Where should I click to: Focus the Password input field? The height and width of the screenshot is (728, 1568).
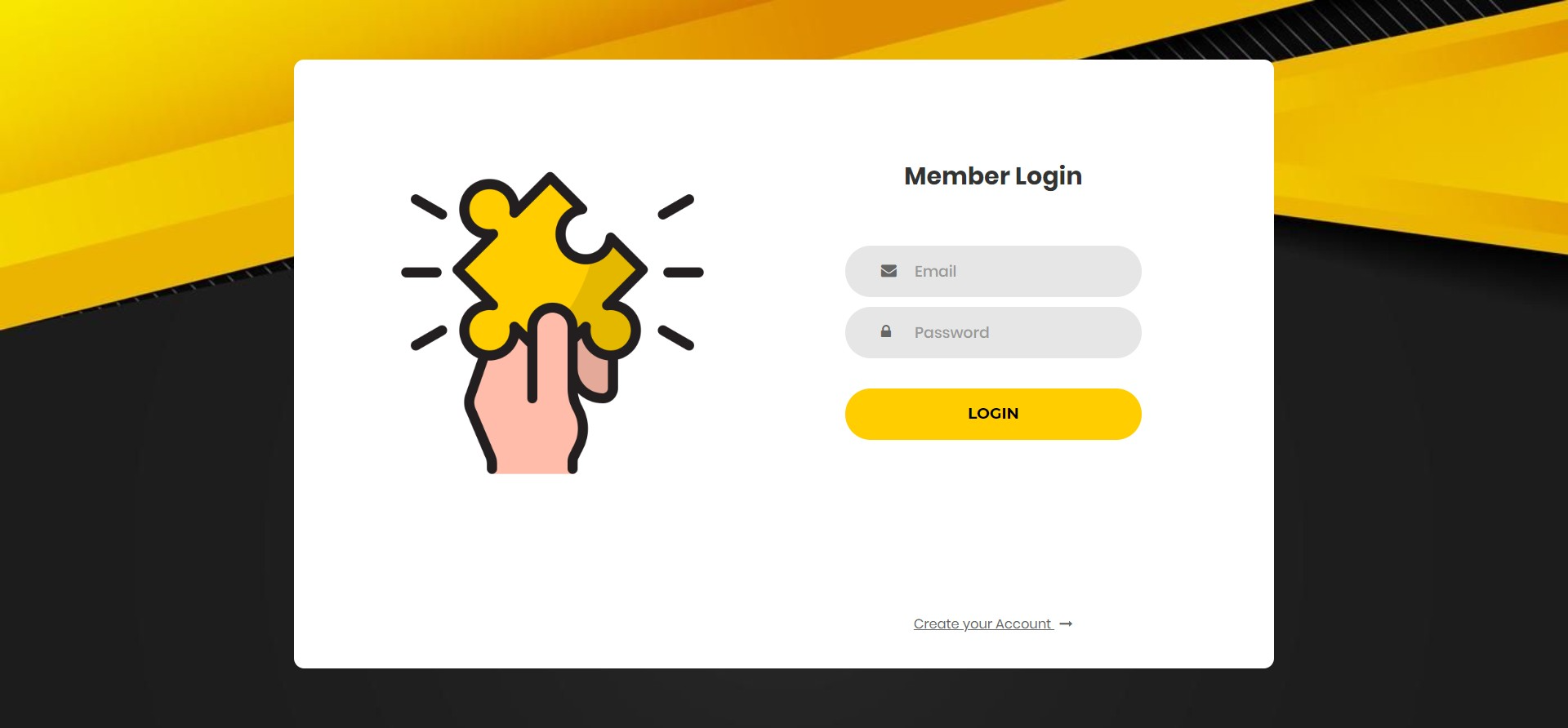pyautogui.click(x=993, y=332)
